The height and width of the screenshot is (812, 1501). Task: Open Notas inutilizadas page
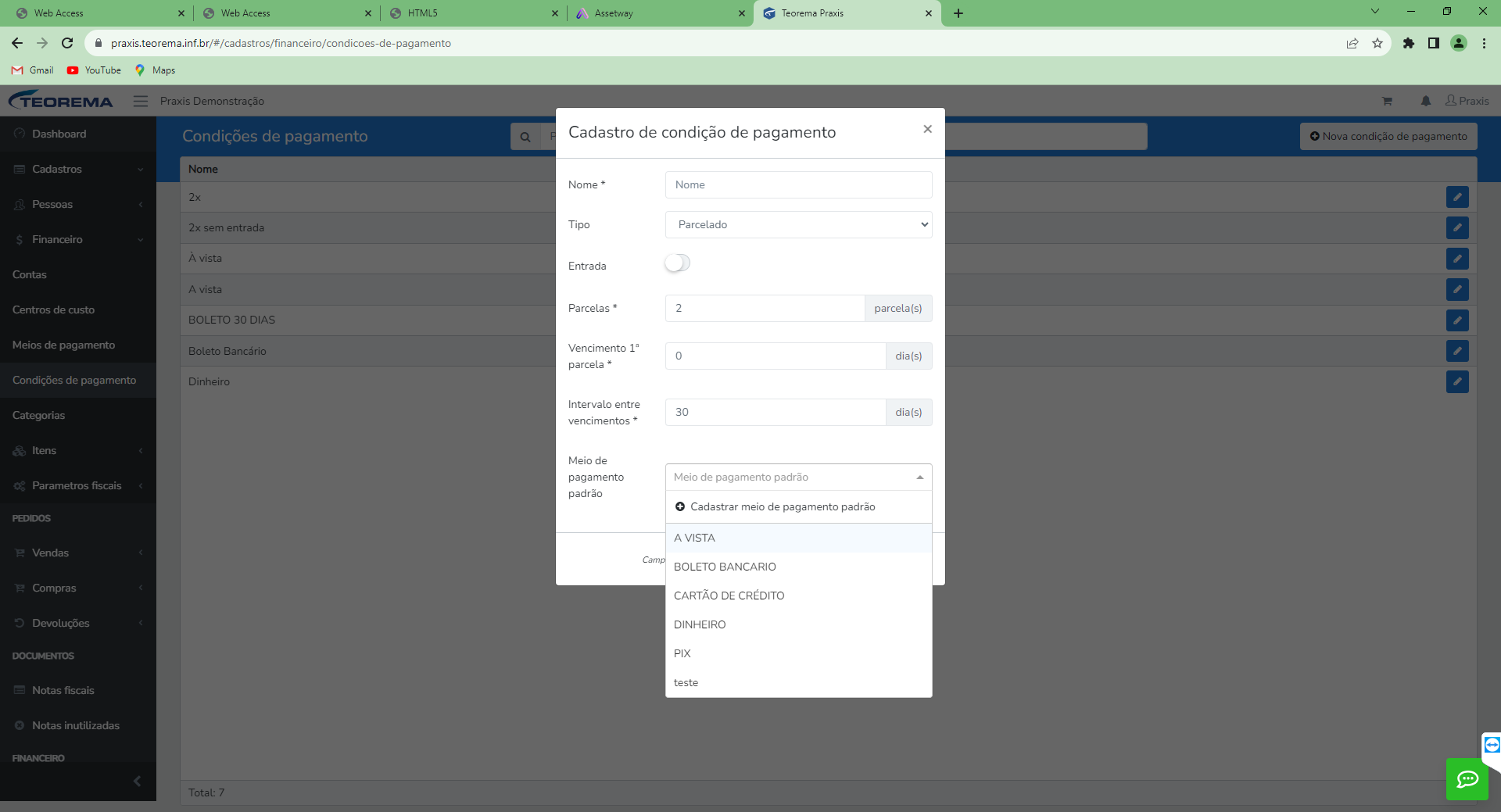click(78, 725)
